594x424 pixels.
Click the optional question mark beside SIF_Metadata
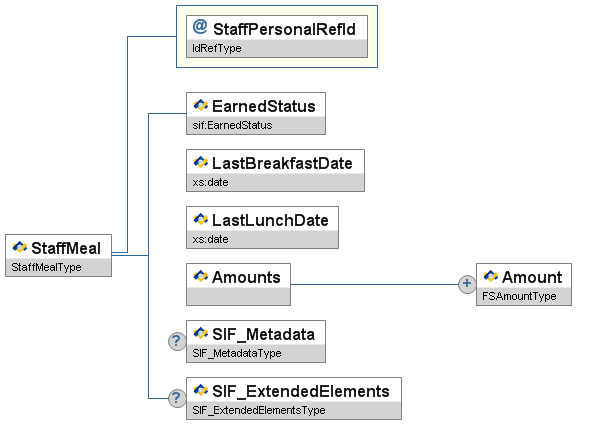pos(177,341)
